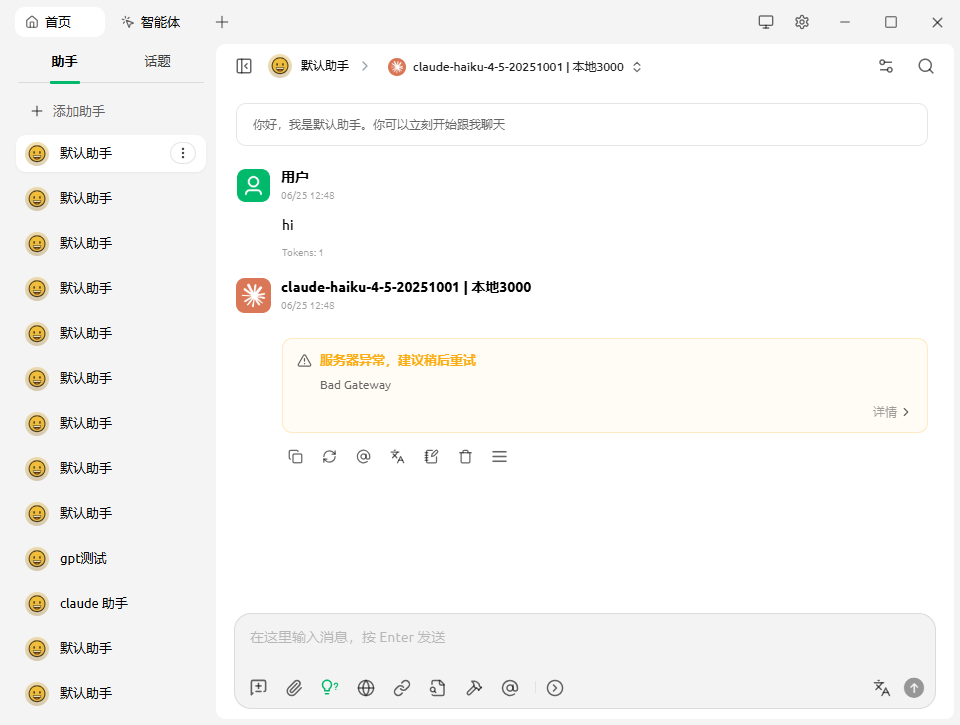Click the user message text hi
Screen dimensions: 960x725
288,225
